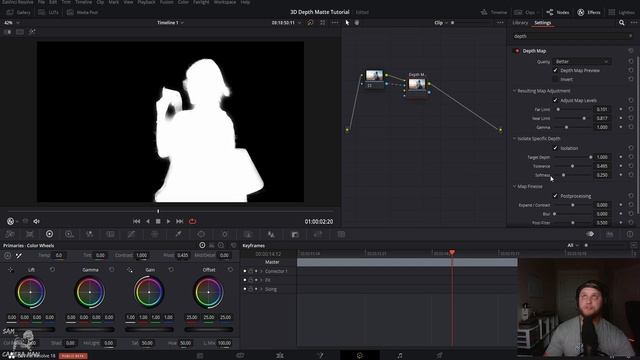Open the Playback menu
This screenshot has width=640, height=360.
click(x=146, y=2)
